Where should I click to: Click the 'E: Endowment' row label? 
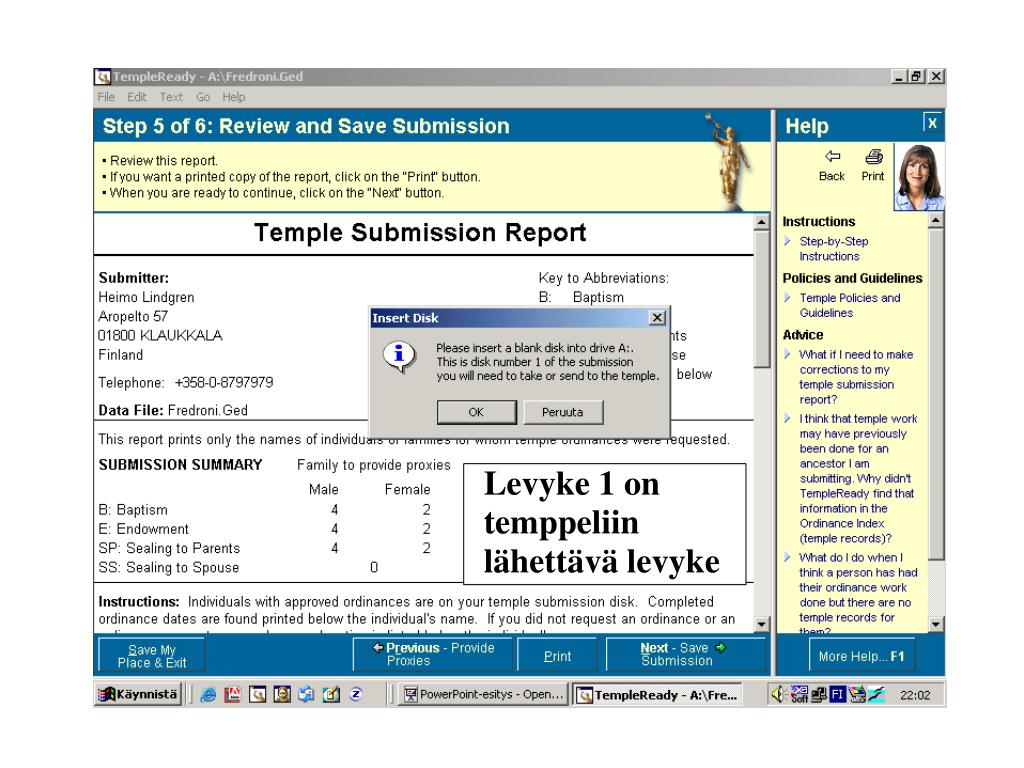(x=144, y=528)
